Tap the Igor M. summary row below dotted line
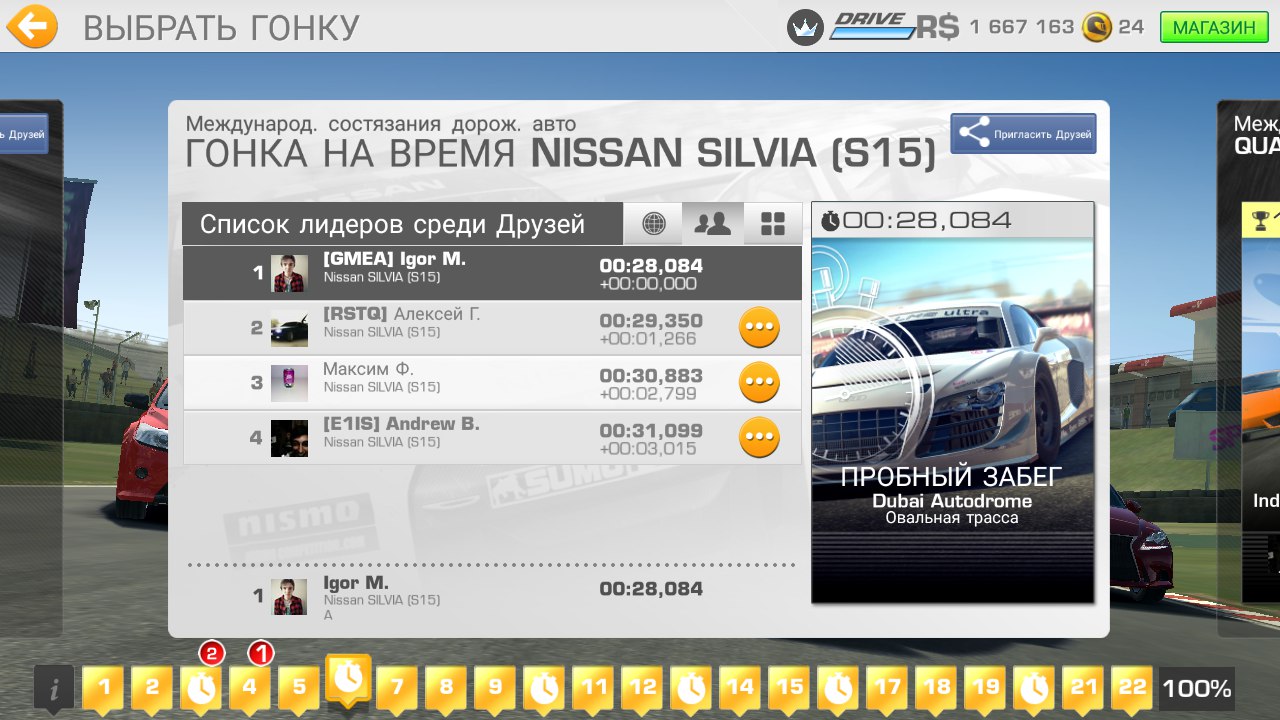Viewport: 1280px width, 720px height. [x=492, y=598]
